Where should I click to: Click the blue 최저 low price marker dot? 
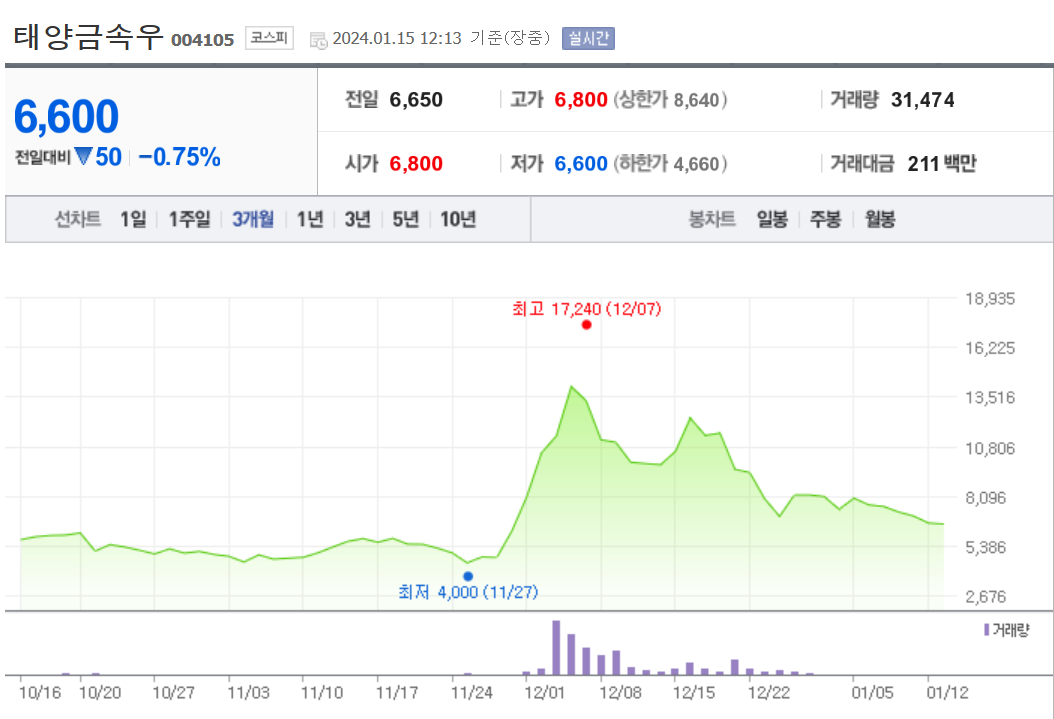(467, 575)
